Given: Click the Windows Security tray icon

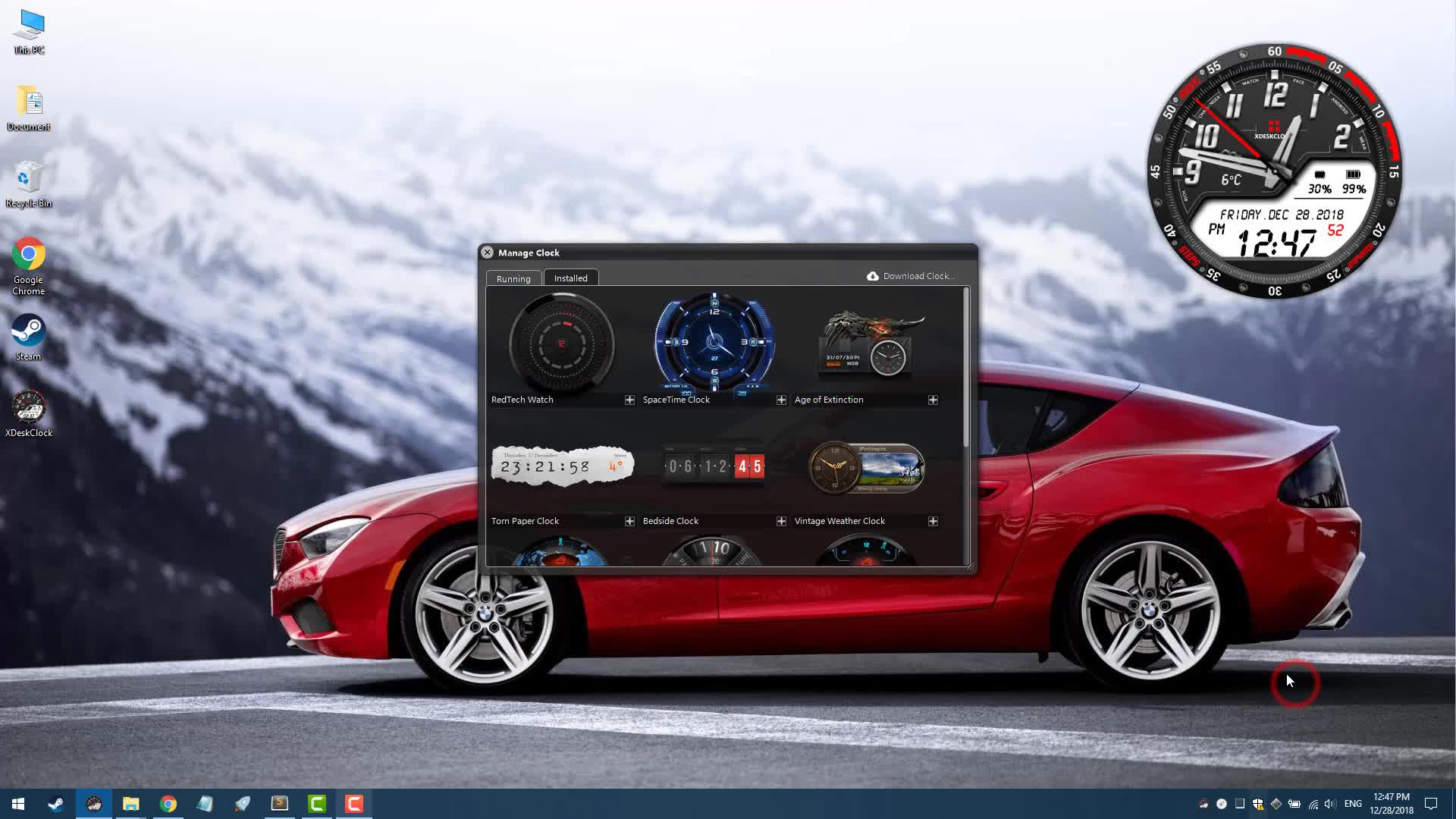Looking at the screenshot, I should coord(1257,804).
